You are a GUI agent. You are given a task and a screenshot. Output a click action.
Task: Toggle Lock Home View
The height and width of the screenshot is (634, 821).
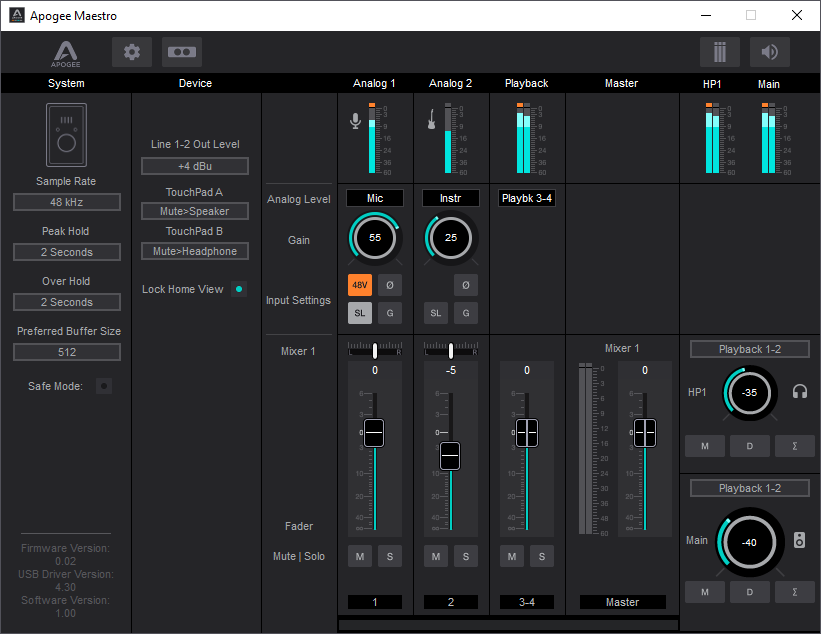coord(239,289)
